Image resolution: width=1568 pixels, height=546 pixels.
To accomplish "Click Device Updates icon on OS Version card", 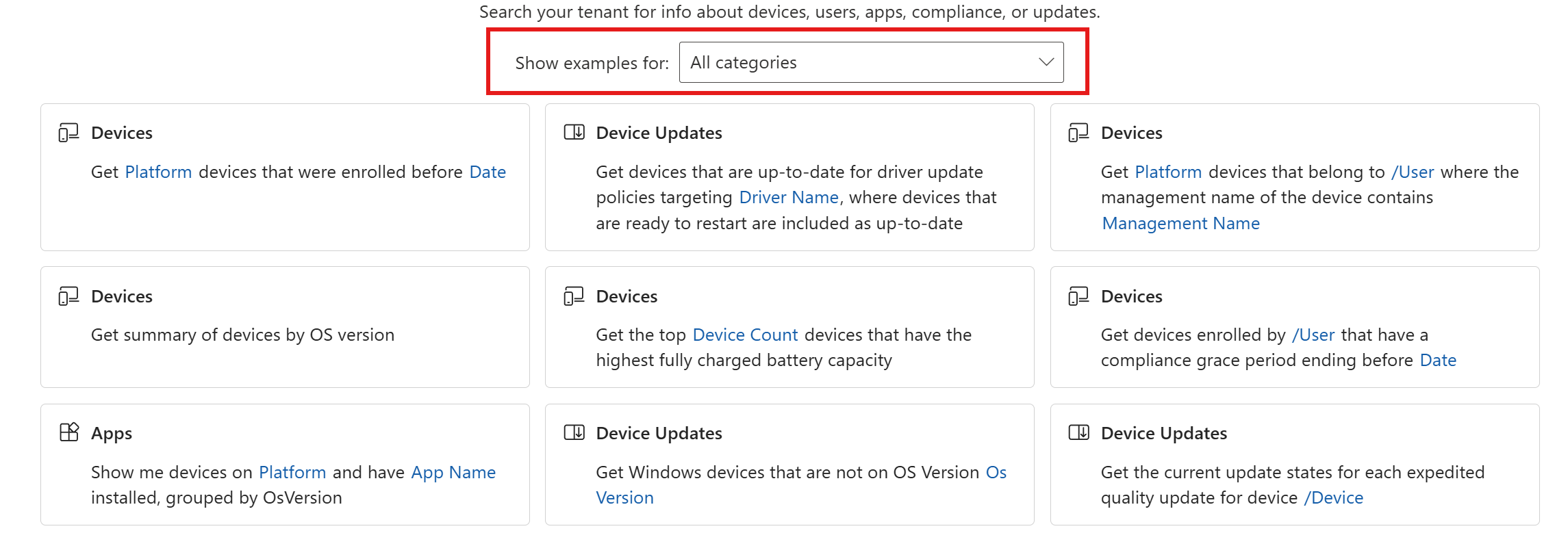I will click(574, 432).
